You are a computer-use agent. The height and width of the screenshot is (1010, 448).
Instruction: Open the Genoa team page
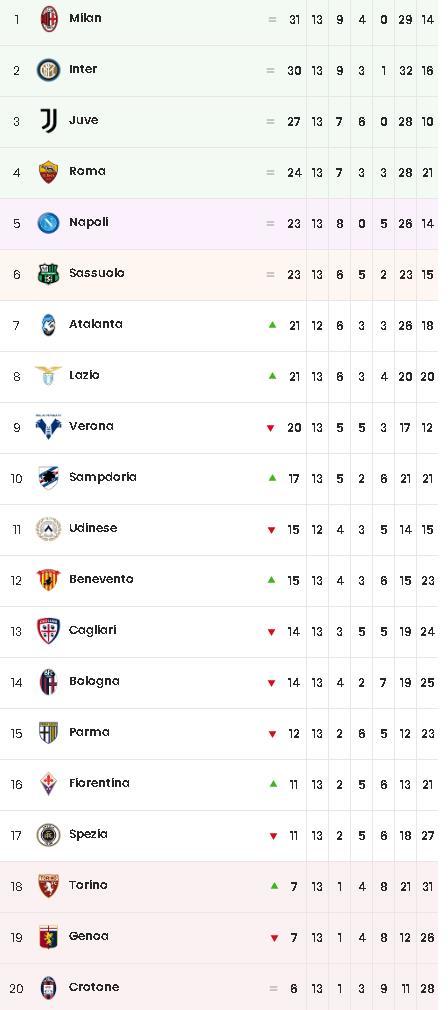[x=89, y=936]
